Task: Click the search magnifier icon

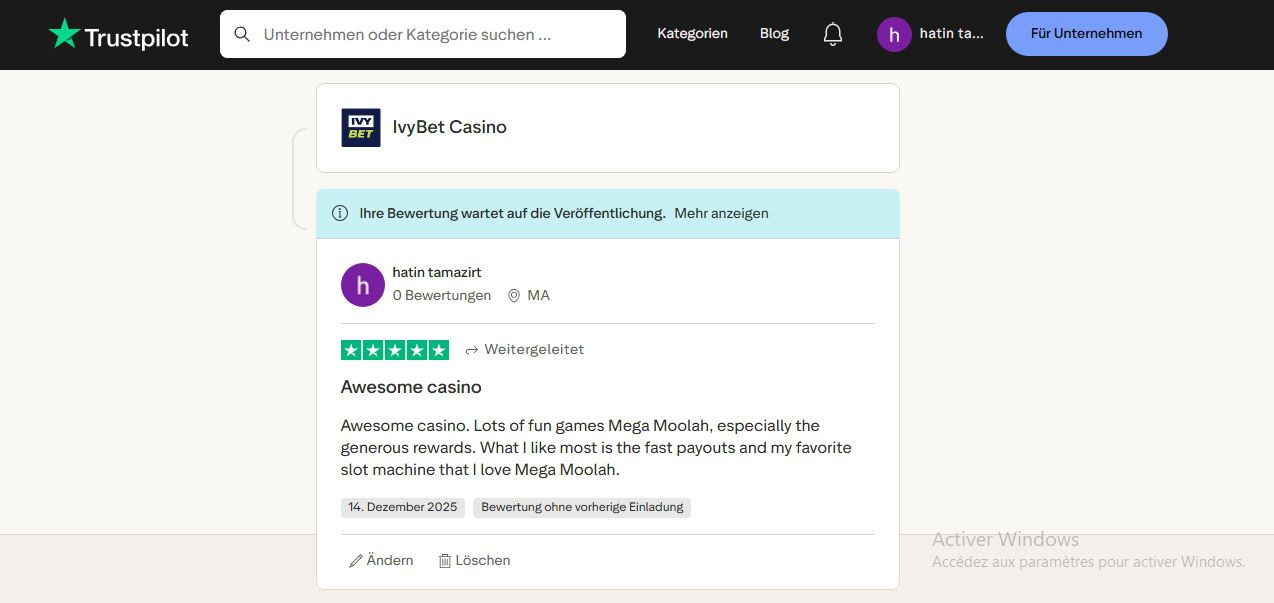Action: pos(242,34)
